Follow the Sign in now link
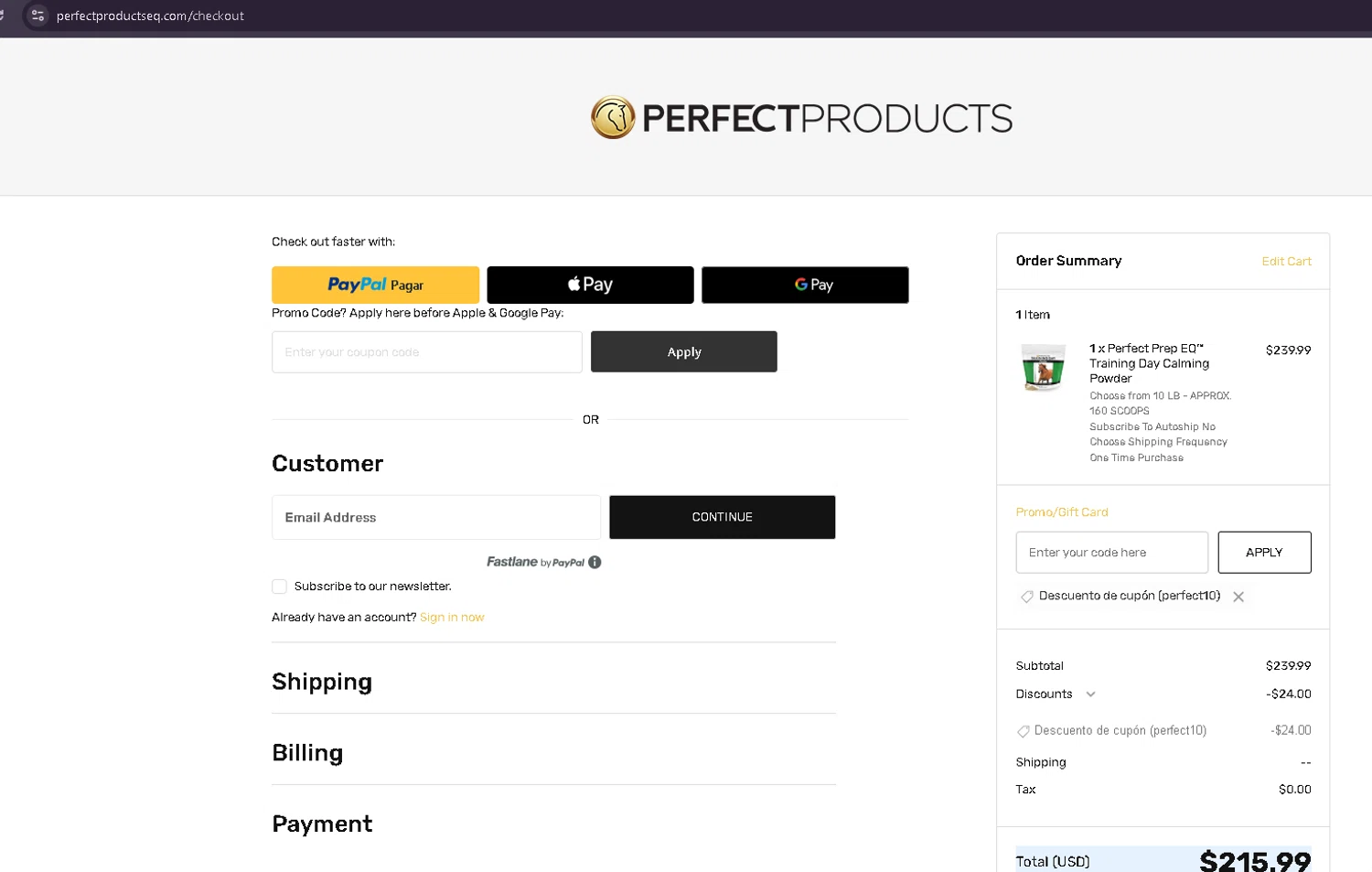 point(452,618)
